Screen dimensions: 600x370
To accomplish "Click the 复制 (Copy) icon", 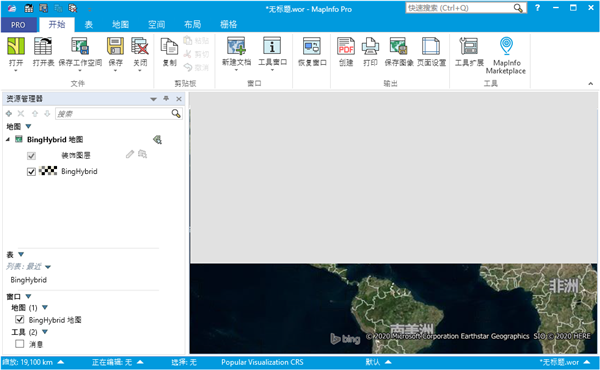I will click(x=169, y=47).
